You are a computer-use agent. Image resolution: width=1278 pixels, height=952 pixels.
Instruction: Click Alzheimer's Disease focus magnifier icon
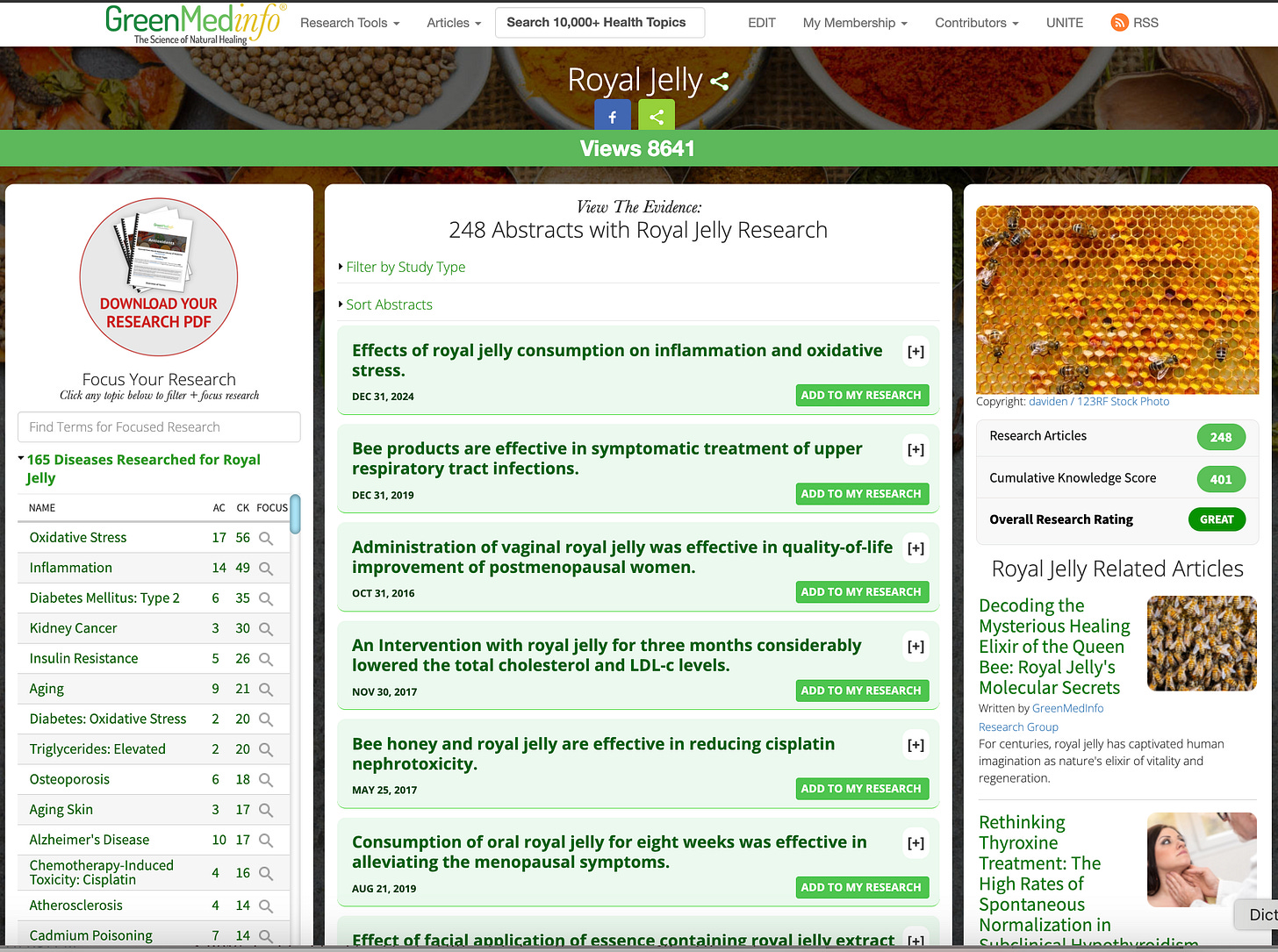(x=266, y=841)
